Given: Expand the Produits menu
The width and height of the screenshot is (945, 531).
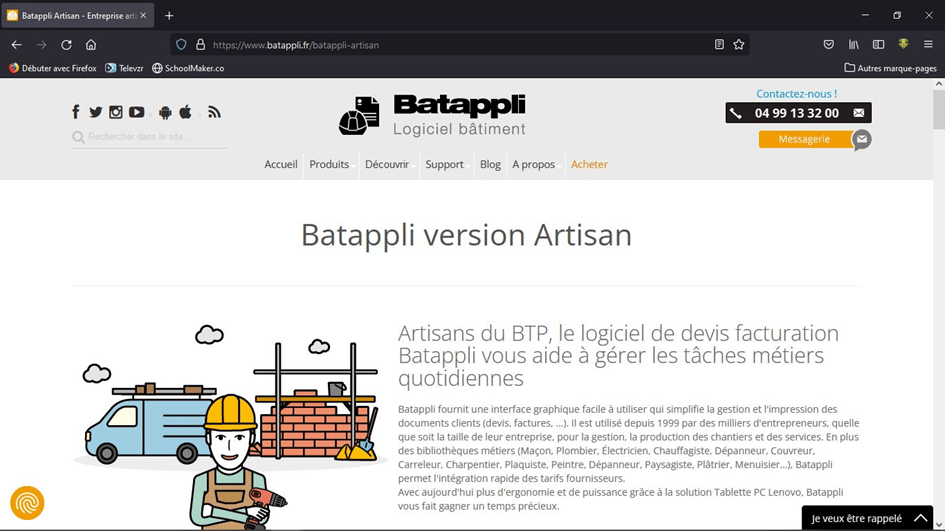Looking at the screenshot, I should point(330,165).
